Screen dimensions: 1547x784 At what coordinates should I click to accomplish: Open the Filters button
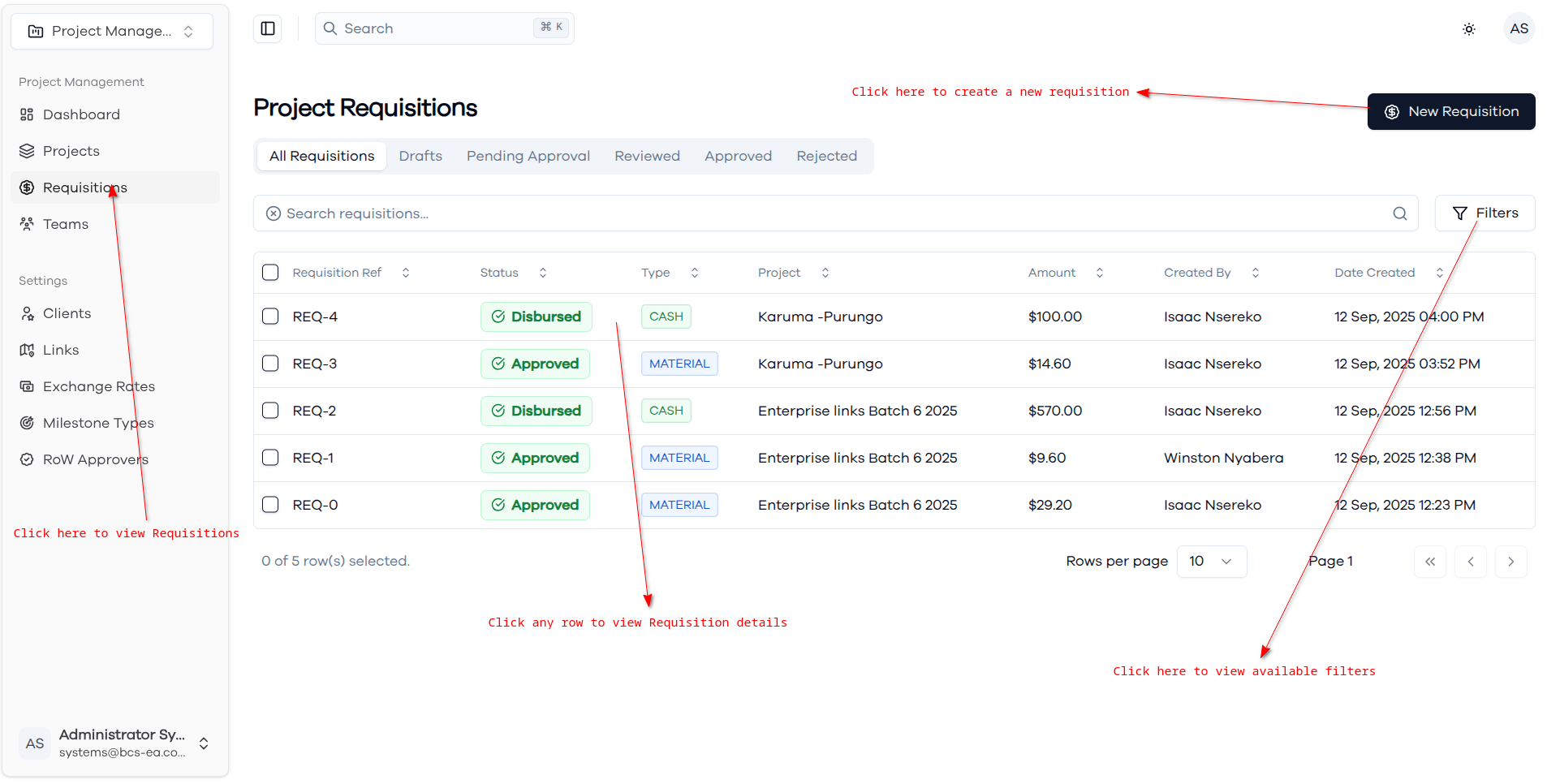(1485, 213)
